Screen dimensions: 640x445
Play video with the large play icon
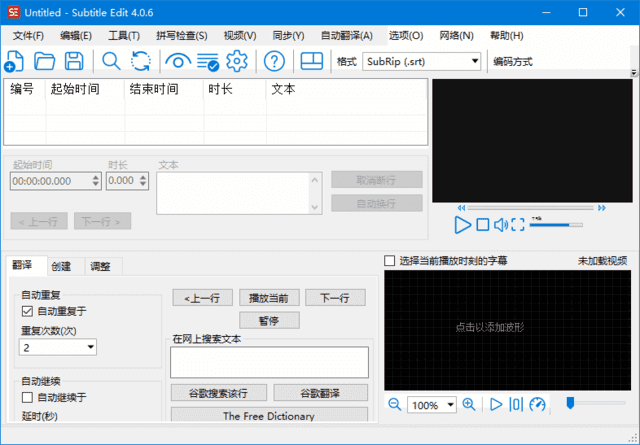pos(462,225)
